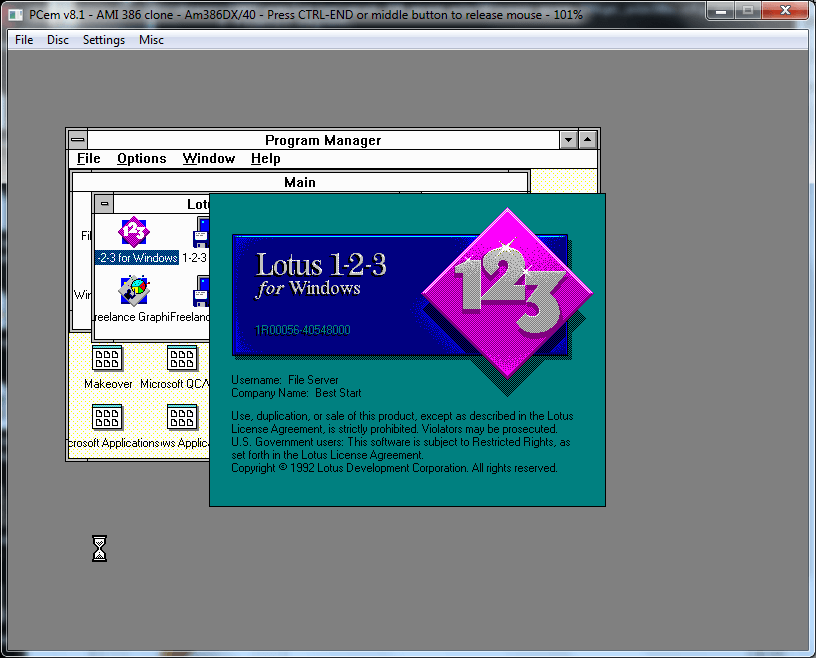Open Program Manager Window menu
The image size is (816, 658).
pyautogui.click(x=209, y=158)
